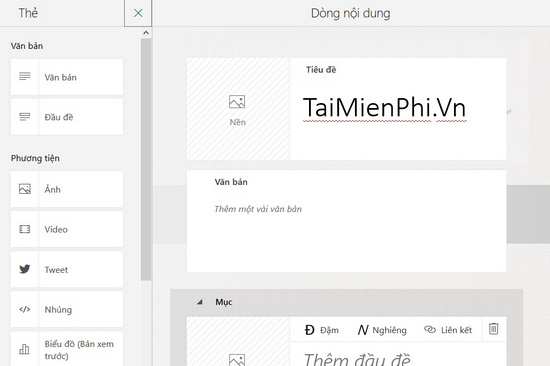Add a Tweet card

pos(67,269)
